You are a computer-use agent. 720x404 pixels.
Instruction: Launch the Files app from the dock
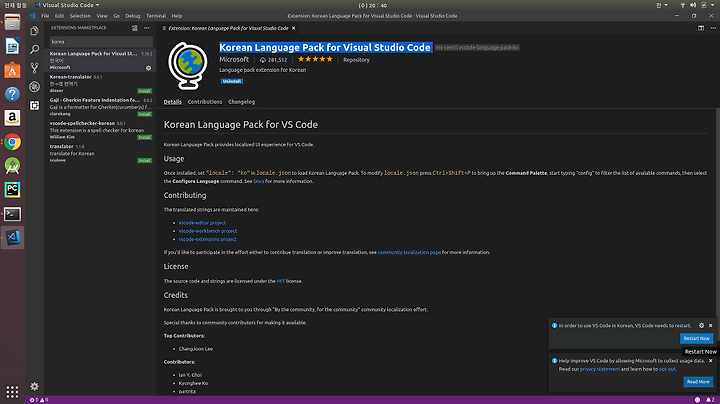[12, 22]
